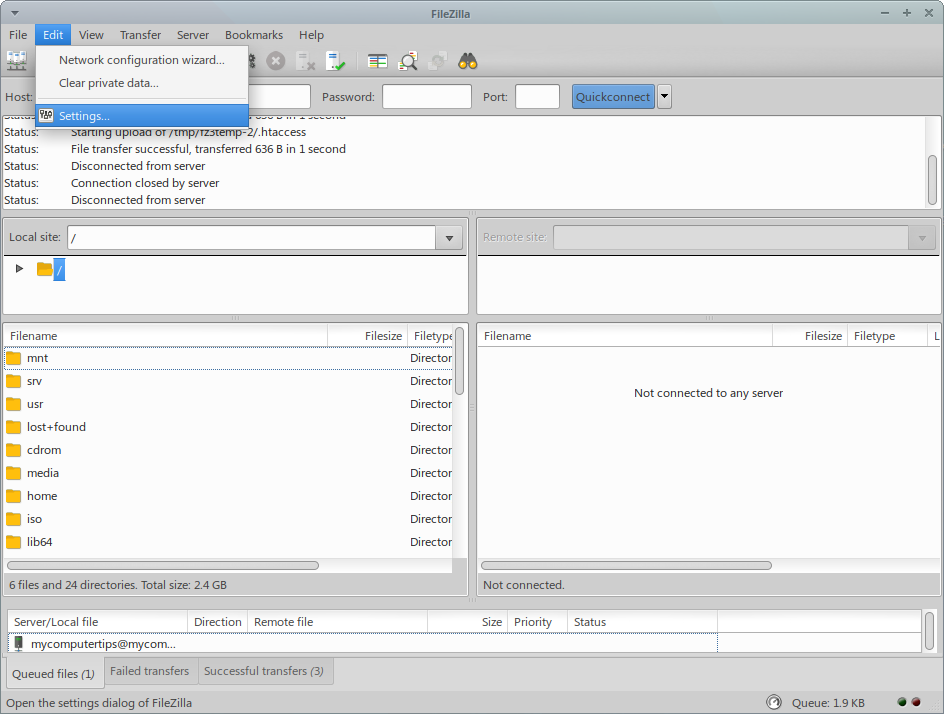The image size is (944, 714).
Task: Click the magnifier over files toolbar icon
Action: pyautogui.click(x=408, y=61)
